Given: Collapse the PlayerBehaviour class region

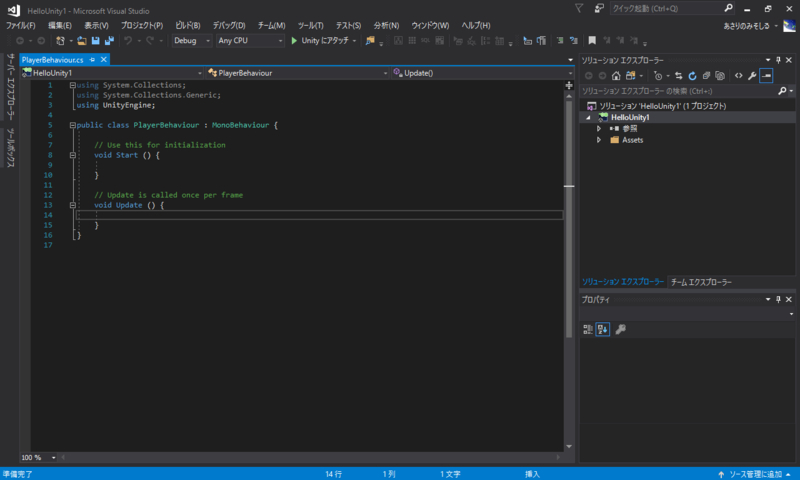Looking at the screenshot, I should pos(72,125).
